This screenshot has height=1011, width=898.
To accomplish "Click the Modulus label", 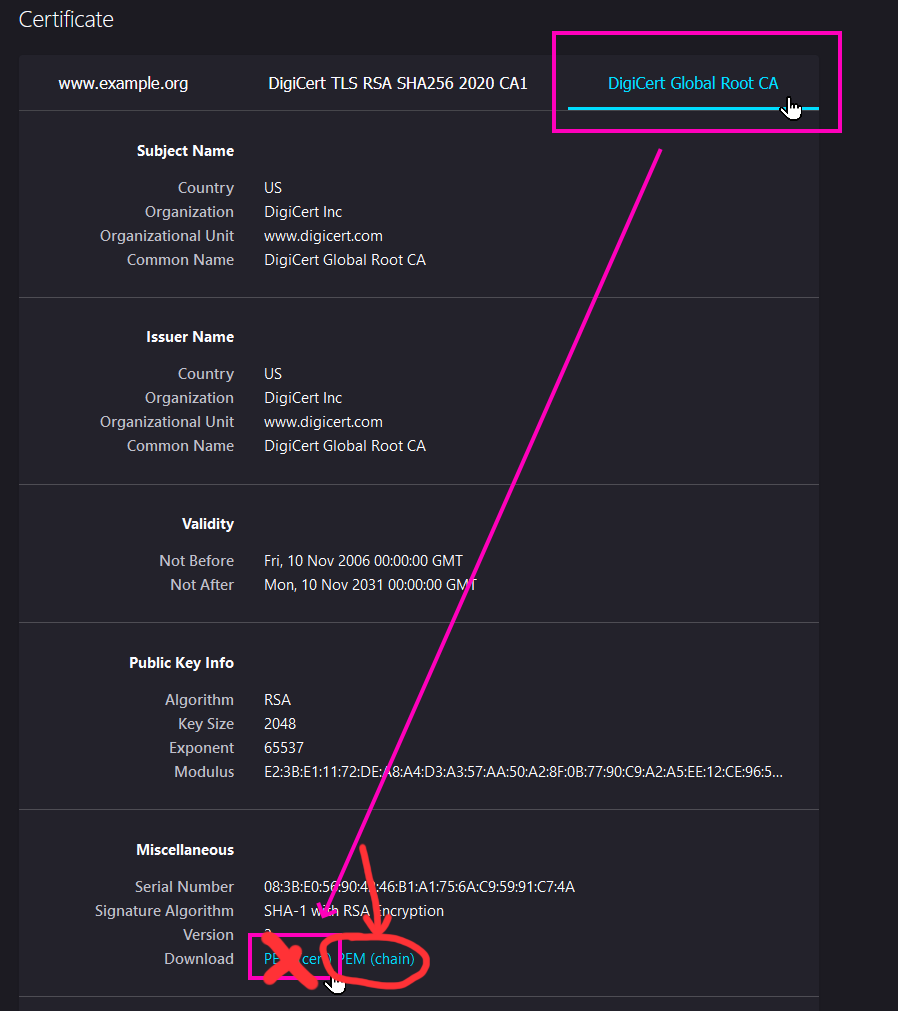I will pyautogui.click(x=204, y=772).
